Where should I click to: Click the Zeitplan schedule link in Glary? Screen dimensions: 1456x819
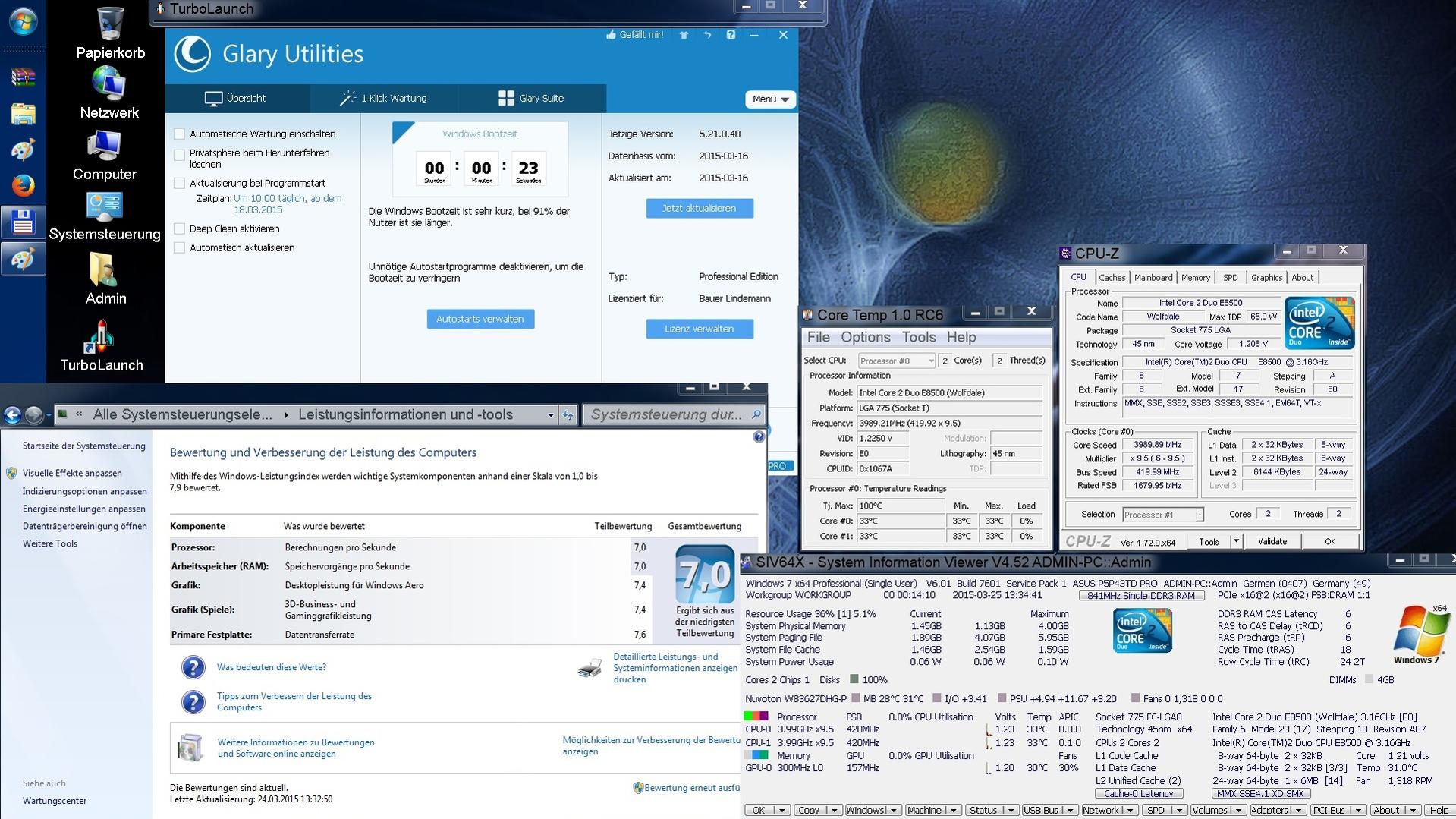288,204
